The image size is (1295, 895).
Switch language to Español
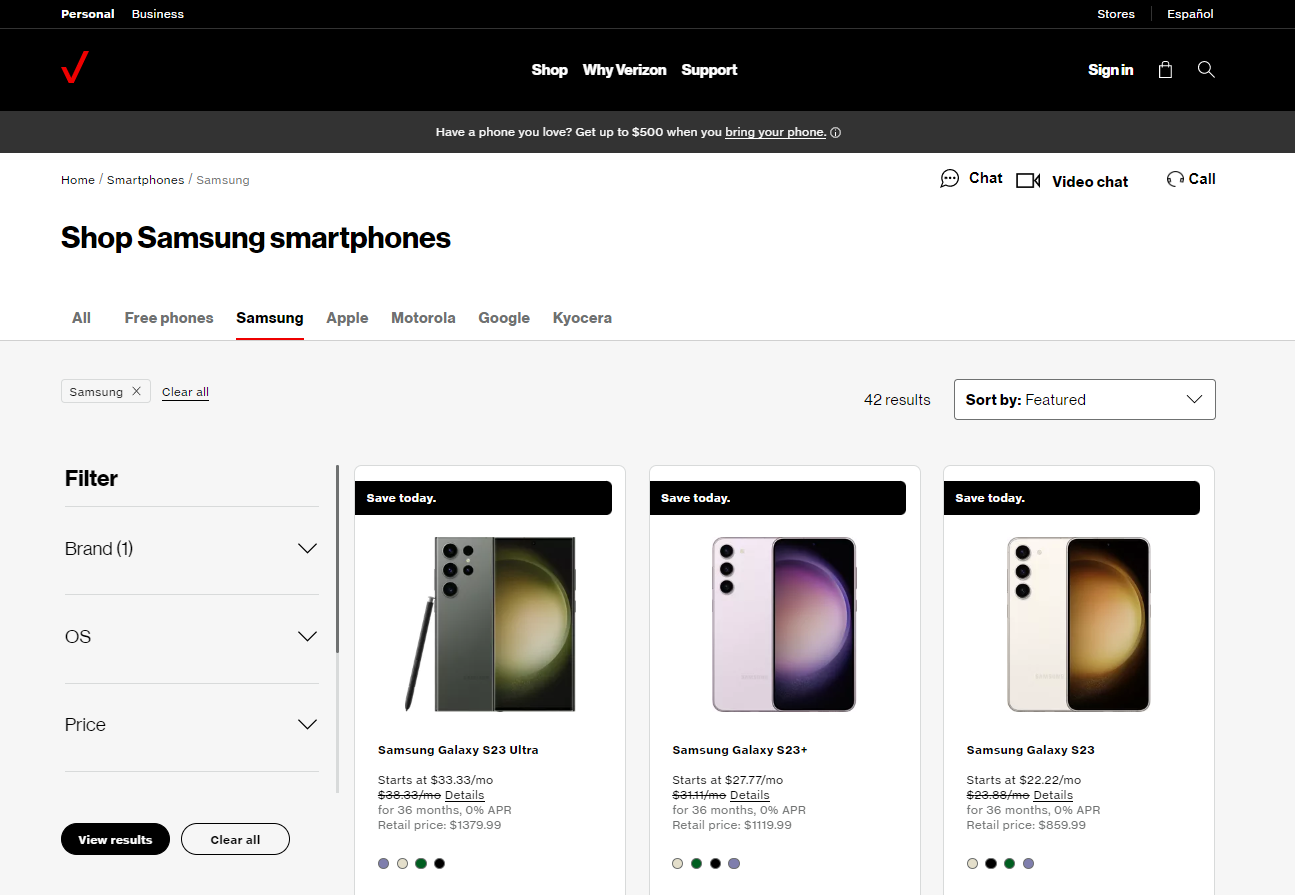pyautogui.click(x=1190, y=14)
